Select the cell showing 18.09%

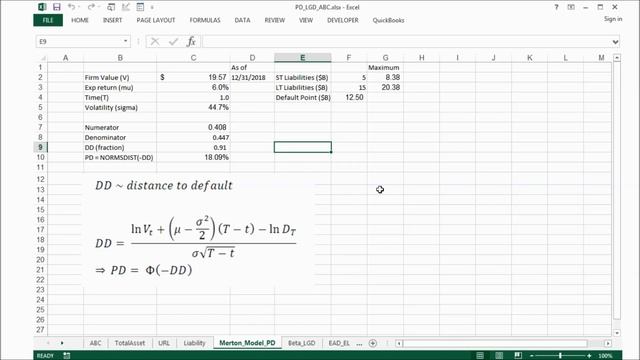click(x=193, y=157)
